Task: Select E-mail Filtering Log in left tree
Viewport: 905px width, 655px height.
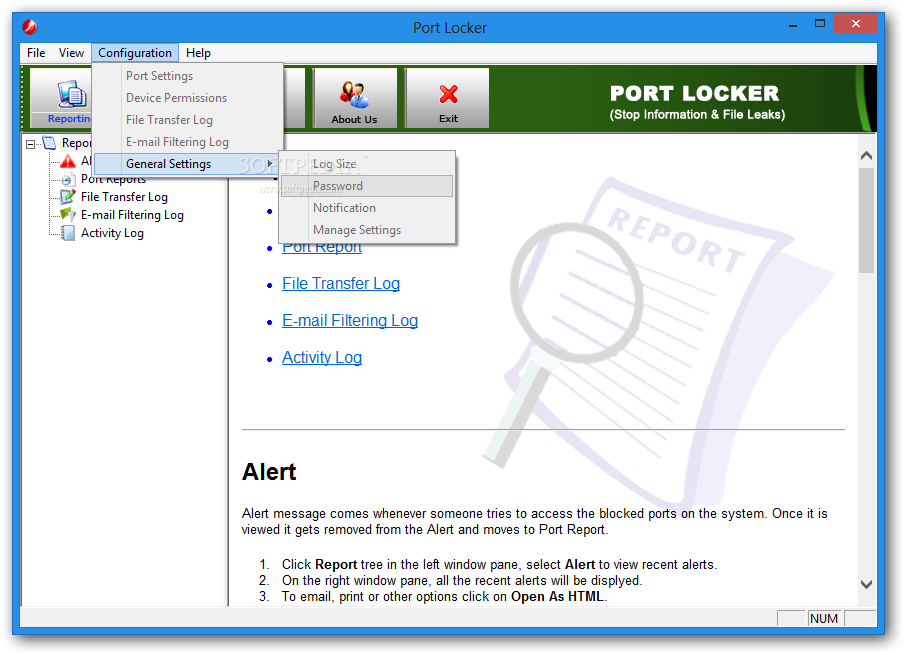Action: [132, 215]
